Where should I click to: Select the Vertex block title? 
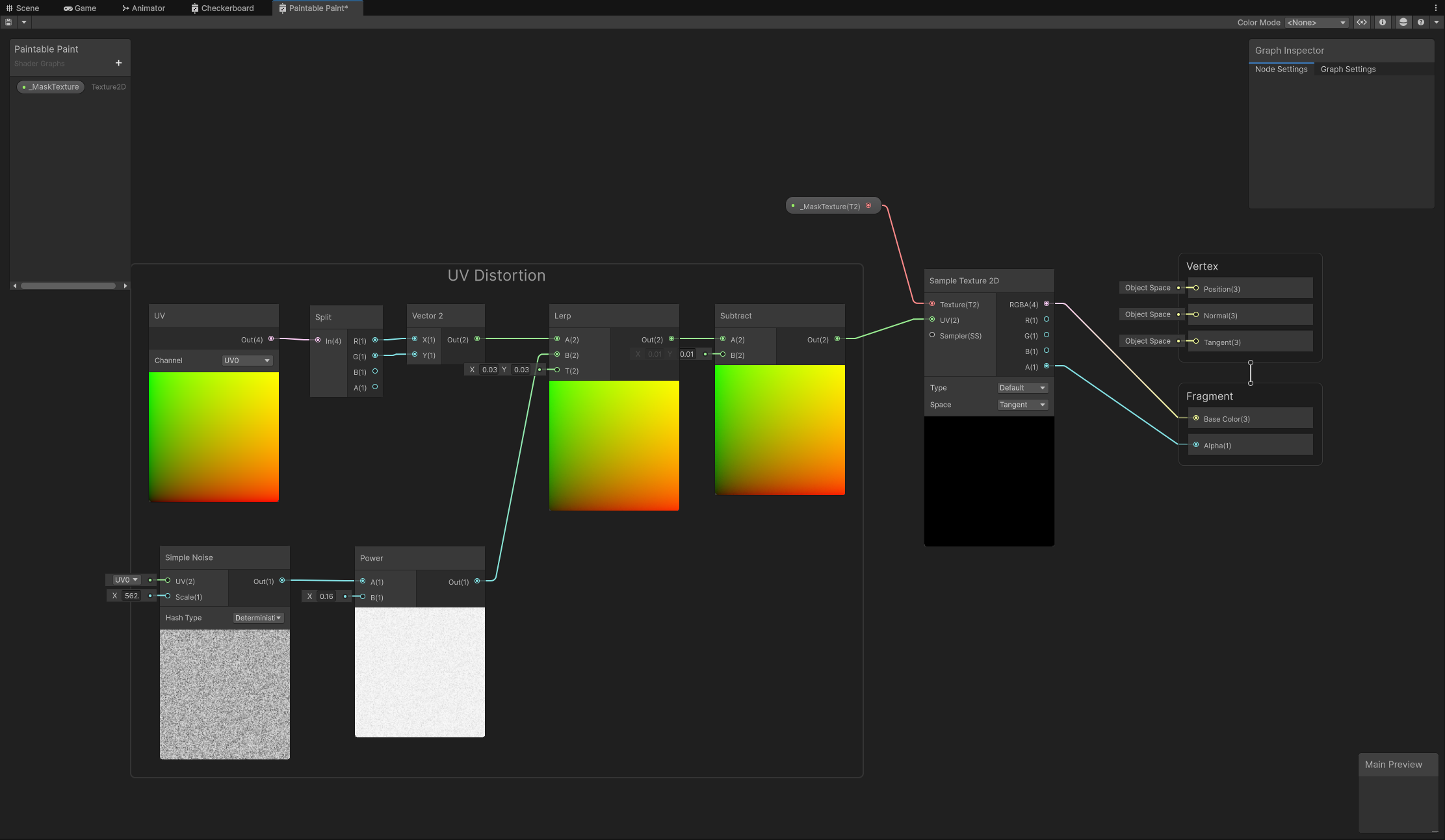[1202, 266]
